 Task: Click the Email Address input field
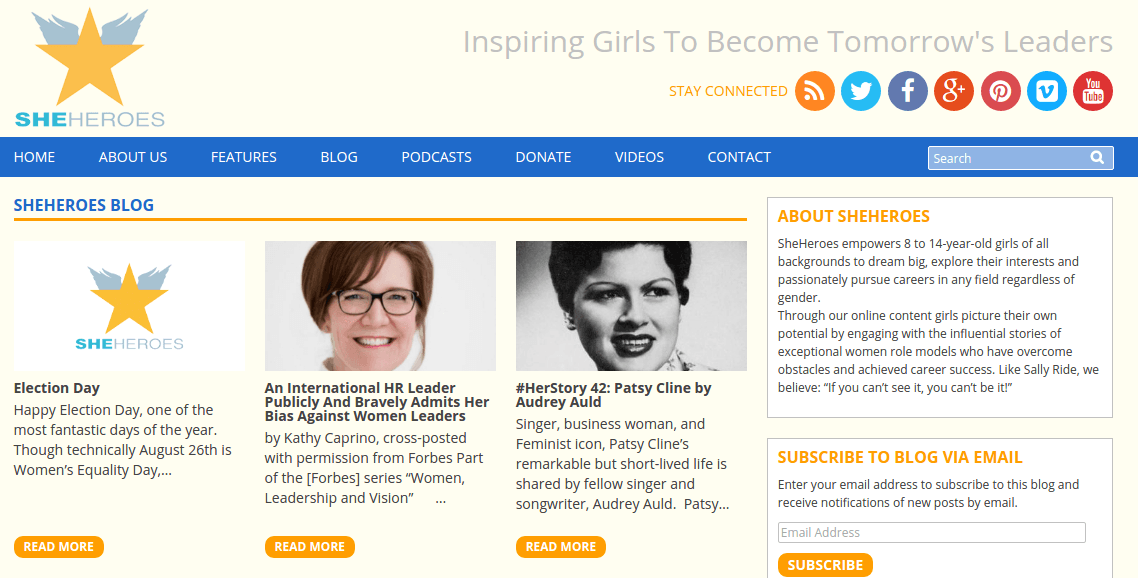click(x=931, y=533)
